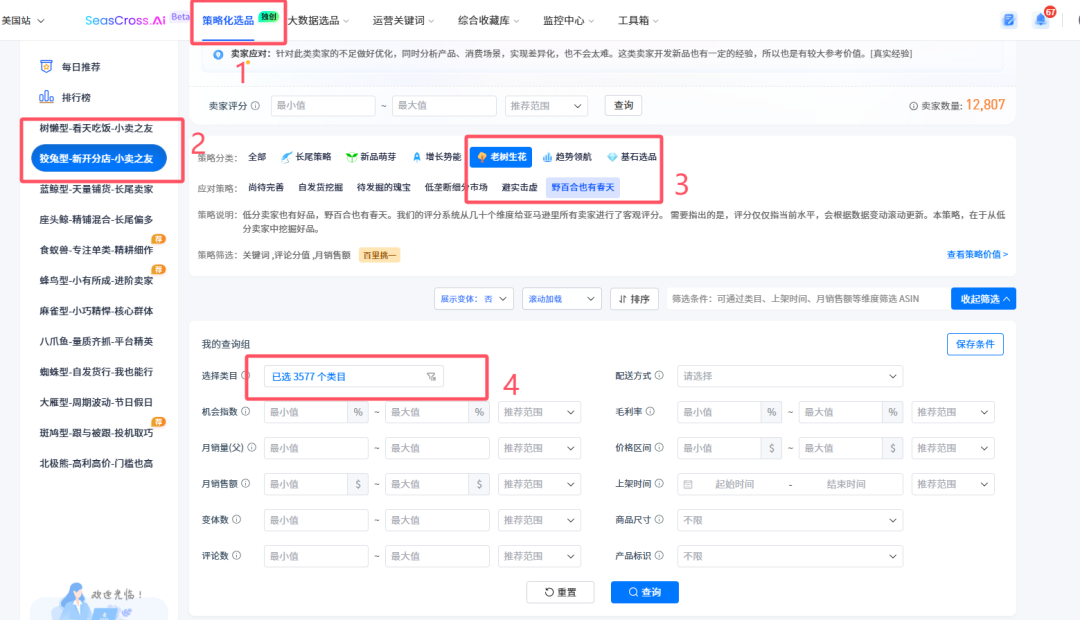Image resolution: width=1080 pixels, height=620 pixels.
Task: Click the 基石选品 diamond icon
Action: [x=611, y=156]
